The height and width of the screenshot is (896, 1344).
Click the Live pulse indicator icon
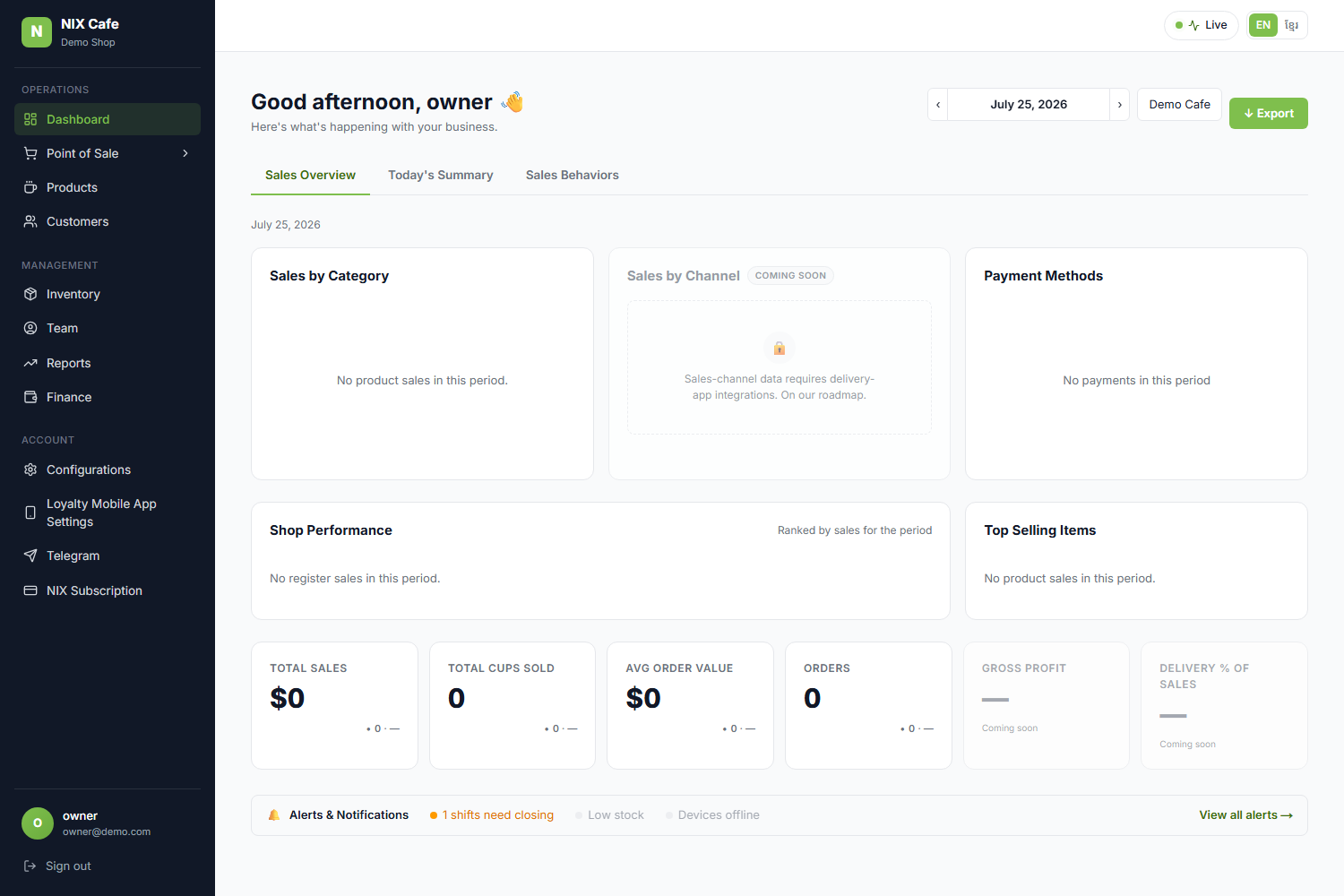[x=1193, y=25]
